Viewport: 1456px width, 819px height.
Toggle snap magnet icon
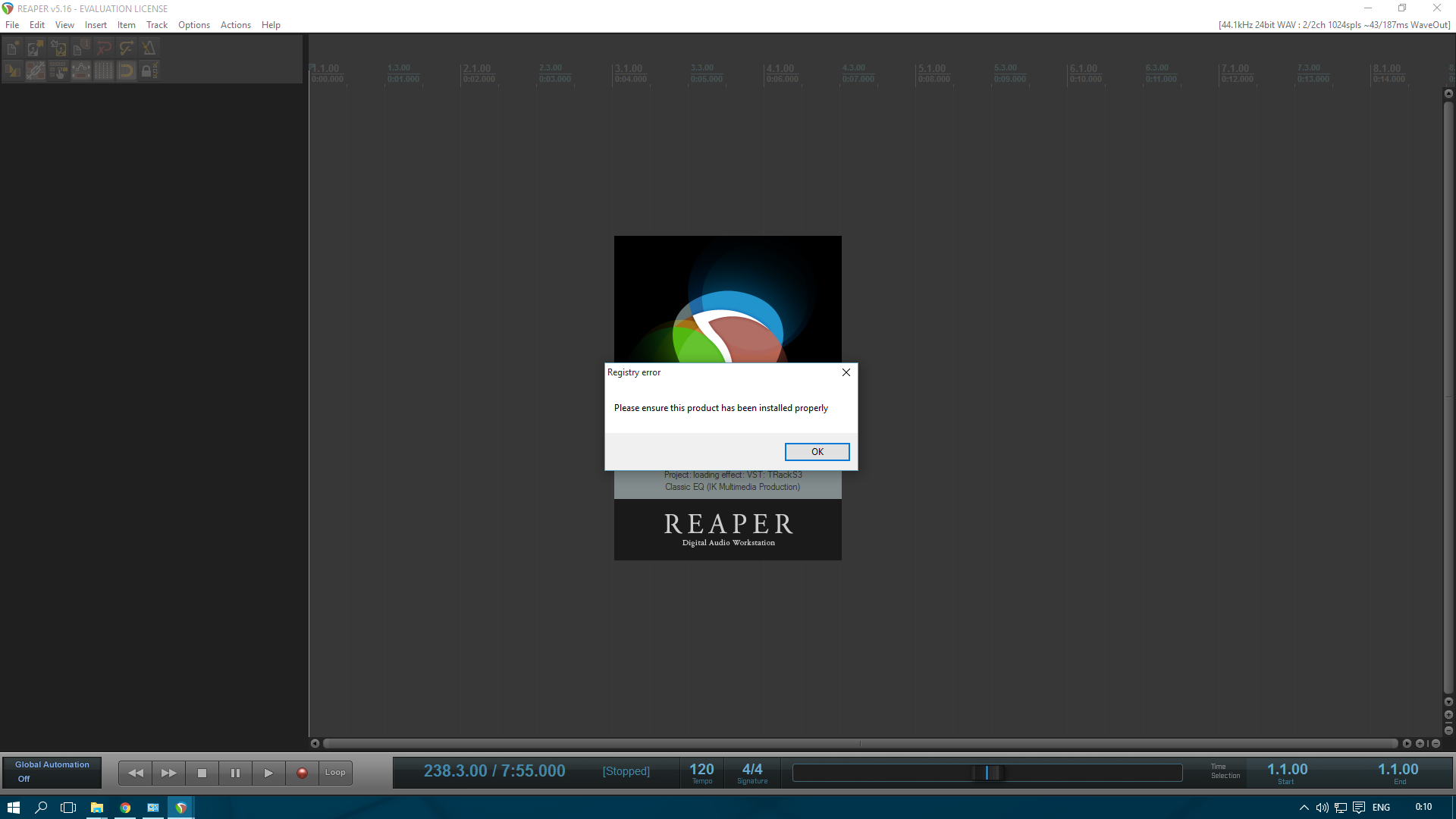point(127,71)
